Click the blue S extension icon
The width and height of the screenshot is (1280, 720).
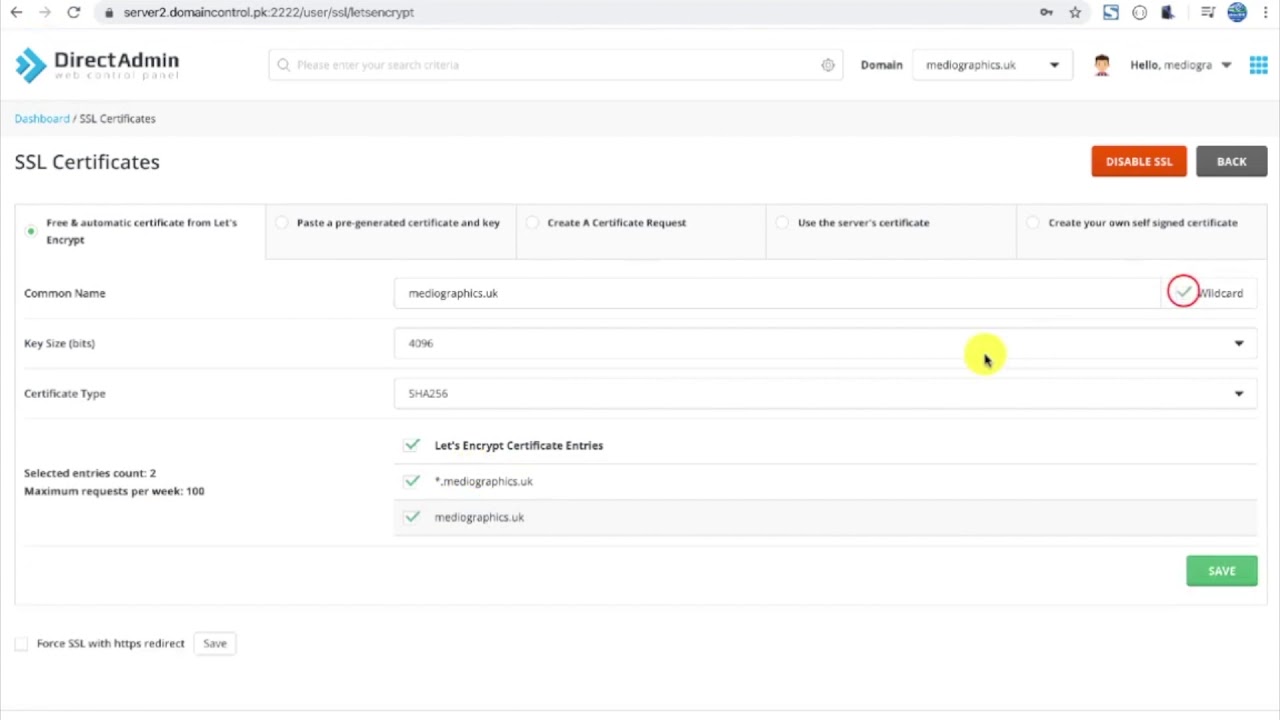[1110, 12]
